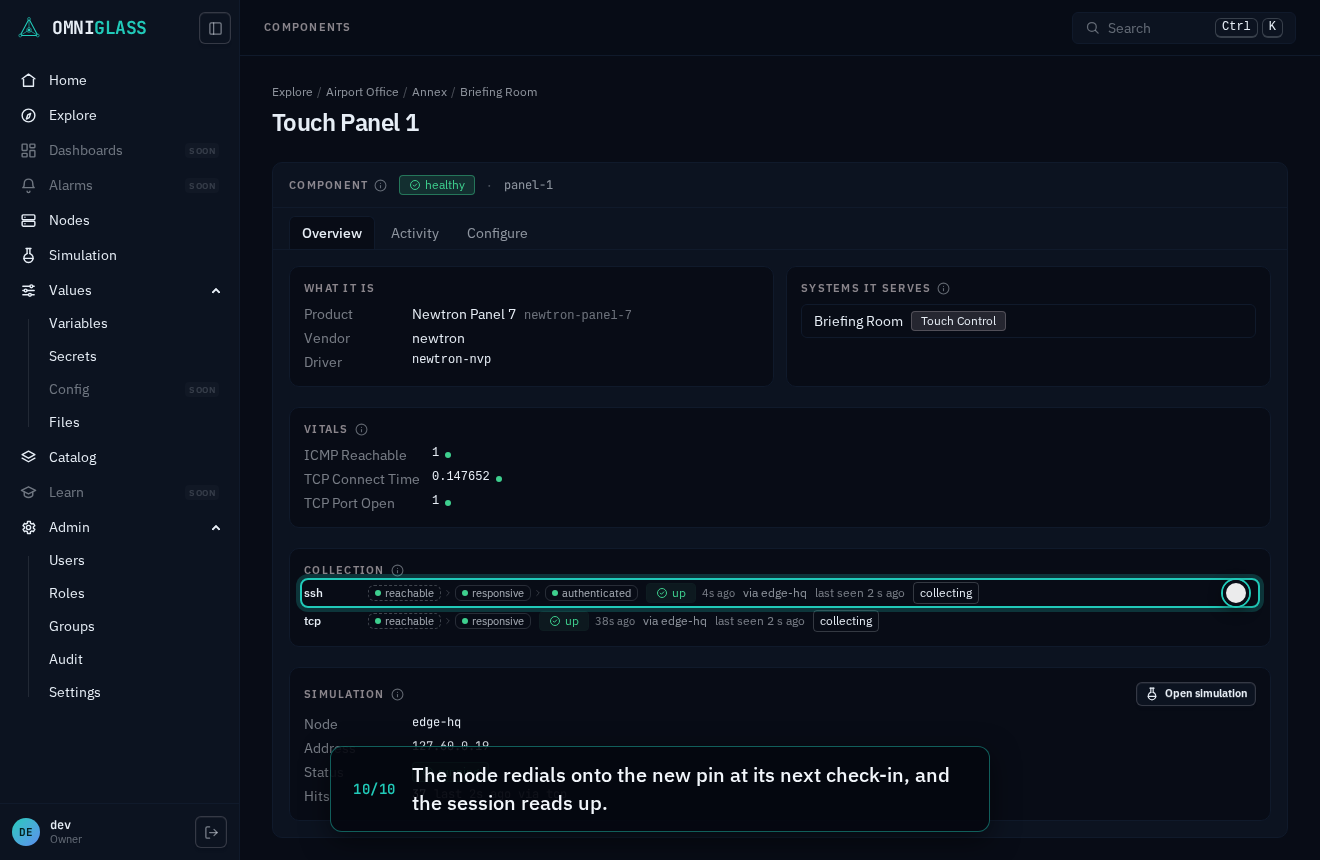
Task: Show info icon beside Collection
Action: (x=397, y=570)
